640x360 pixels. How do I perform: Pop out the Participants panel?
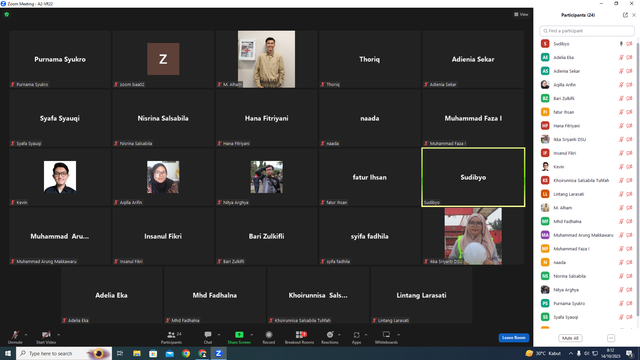coord(625,15)
